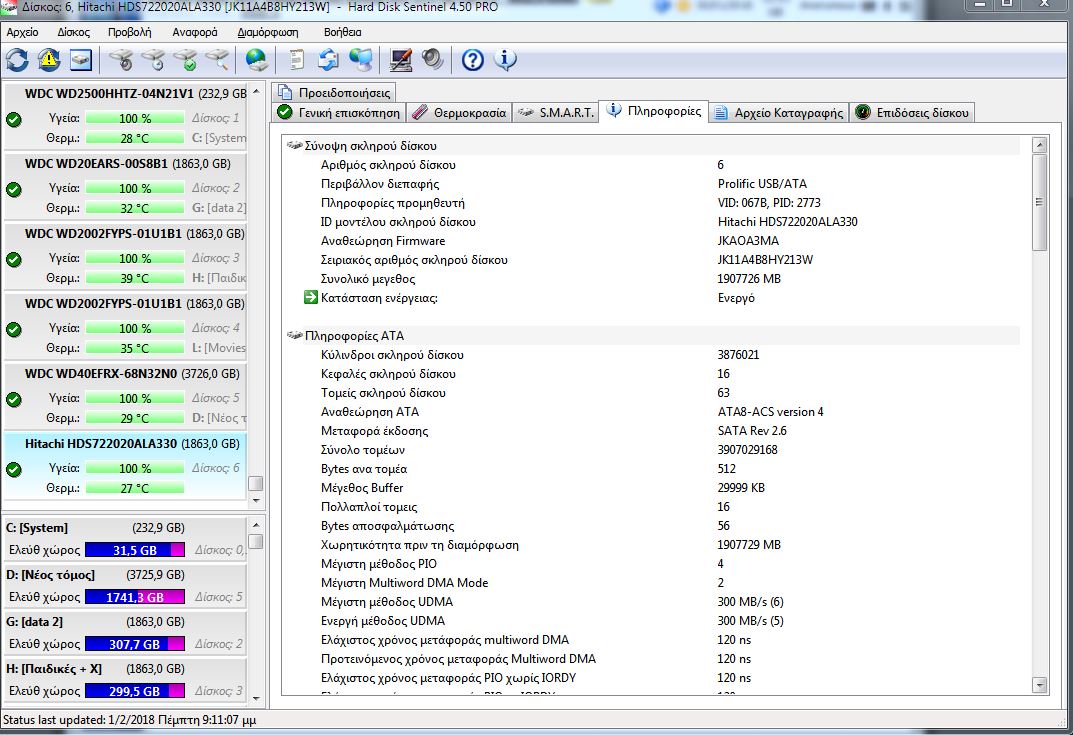
Task: Click the information panel scrollbar up arrow
Action: click(x=1040, y=145)
